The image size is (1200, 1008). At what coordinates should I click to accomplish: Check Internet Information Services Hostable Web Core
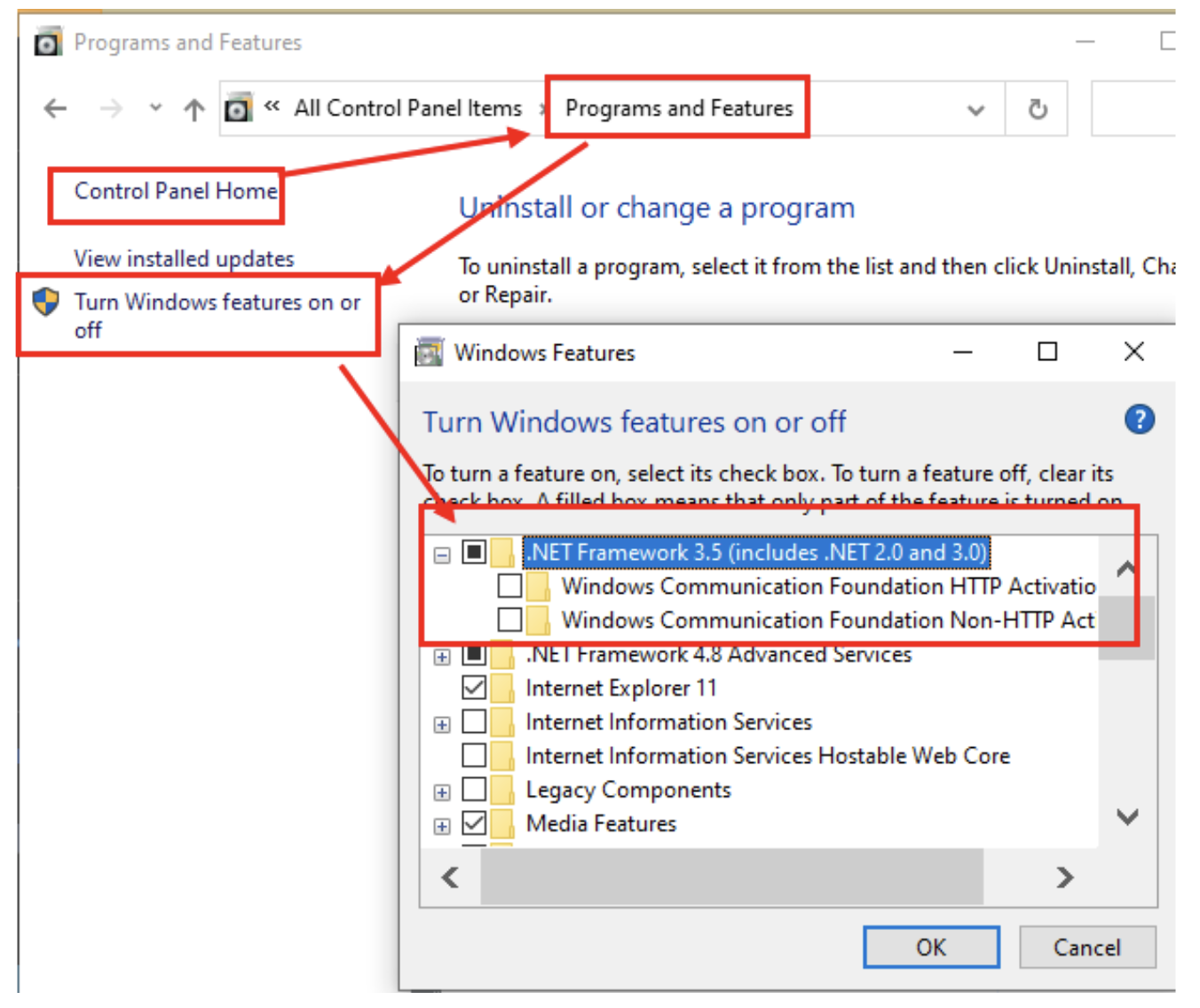(475, 755)
